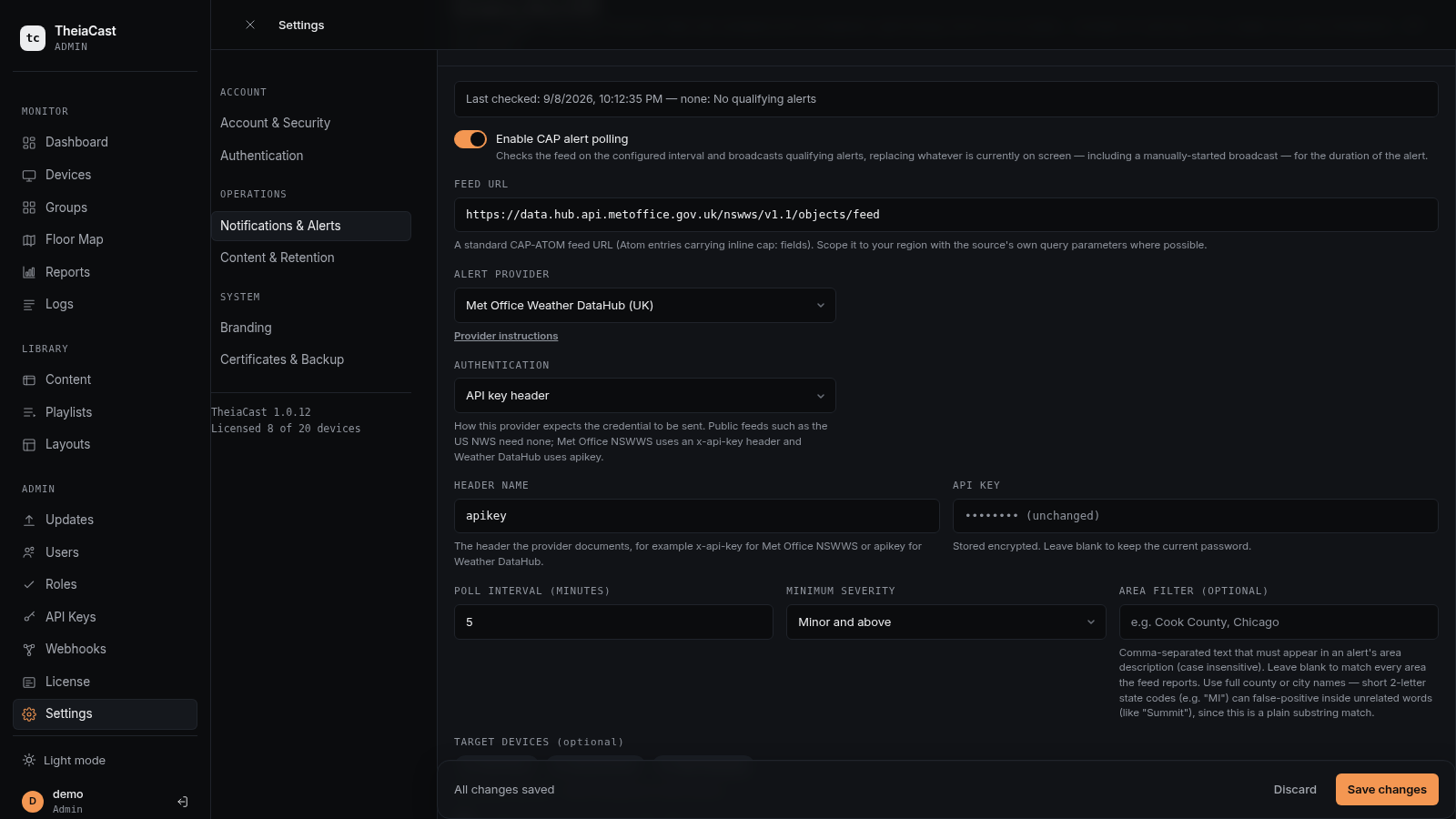Viewport: 1456px width, 819px height.
Task: Open Branding settings section
Action: (310, 328)
